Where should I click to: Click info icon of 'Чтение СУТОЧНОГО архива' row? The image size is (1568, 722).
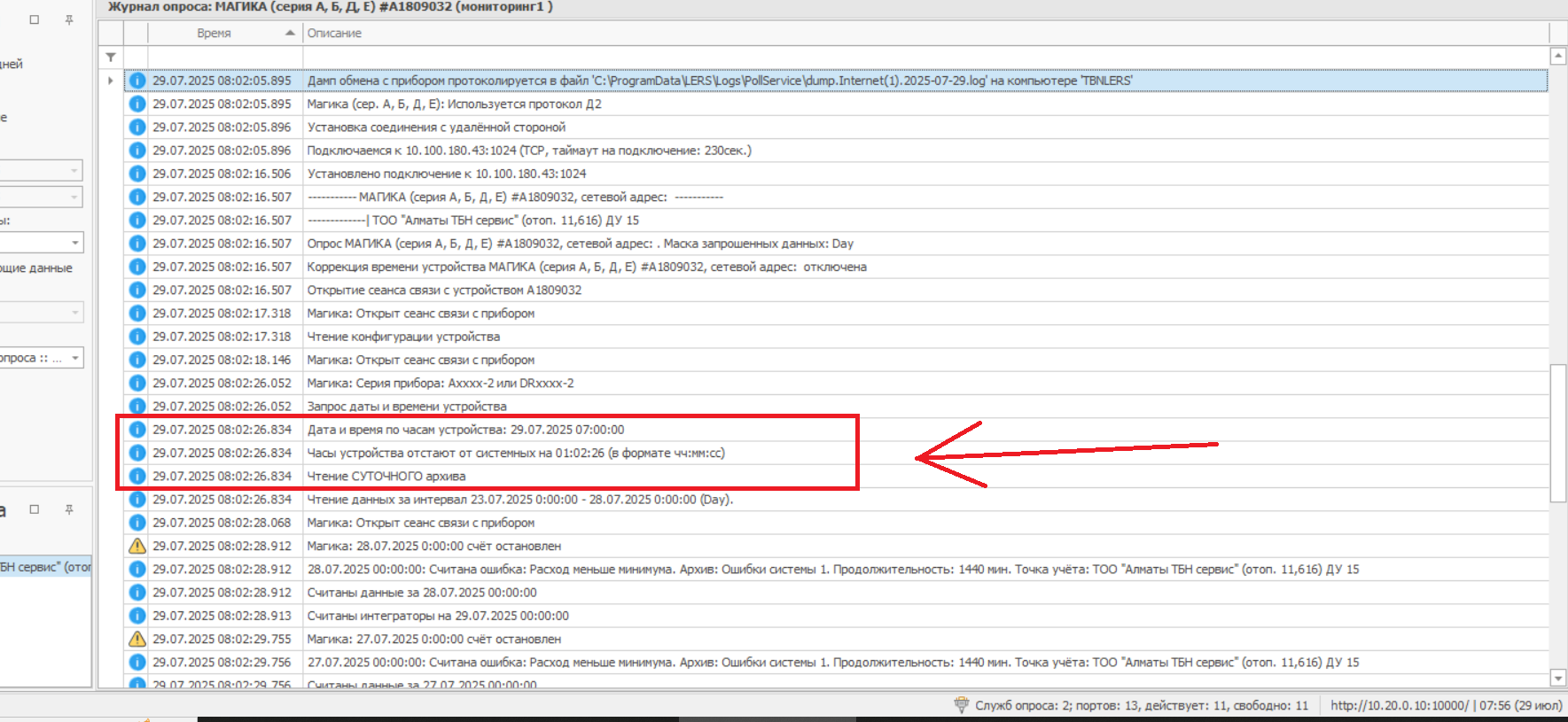137,476
